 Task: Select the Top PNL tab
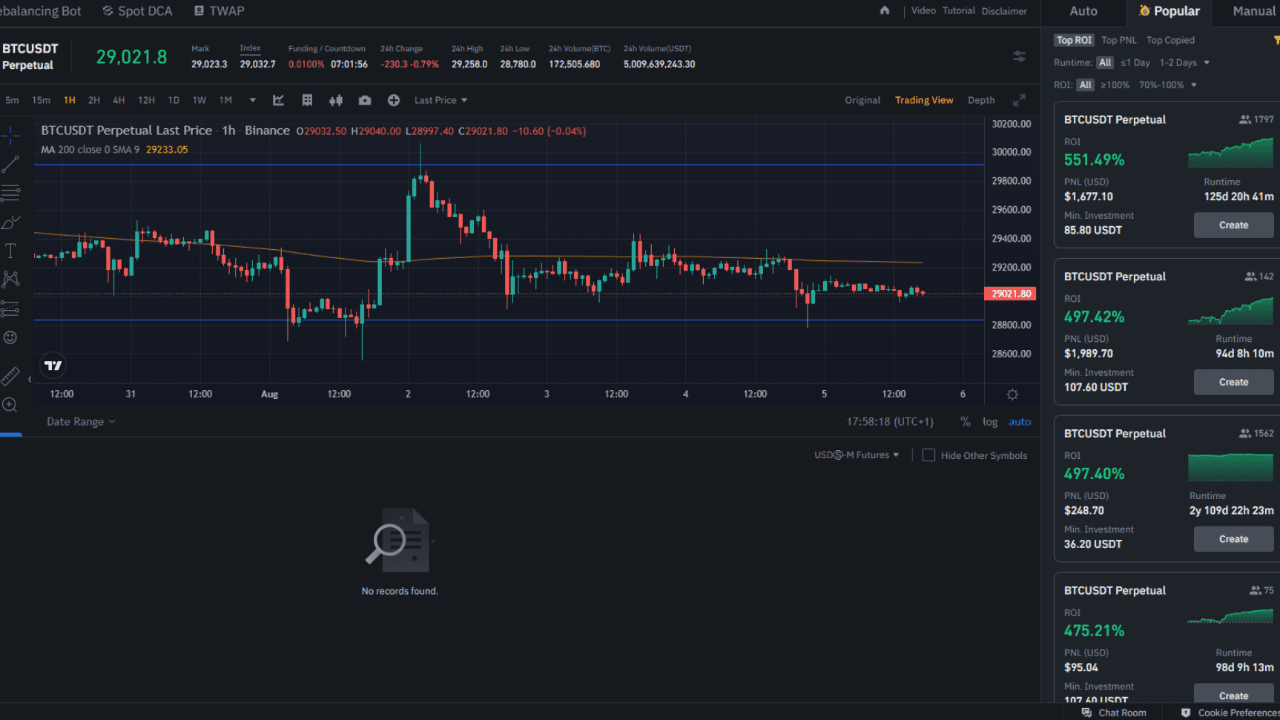[x=1119, y=39]
